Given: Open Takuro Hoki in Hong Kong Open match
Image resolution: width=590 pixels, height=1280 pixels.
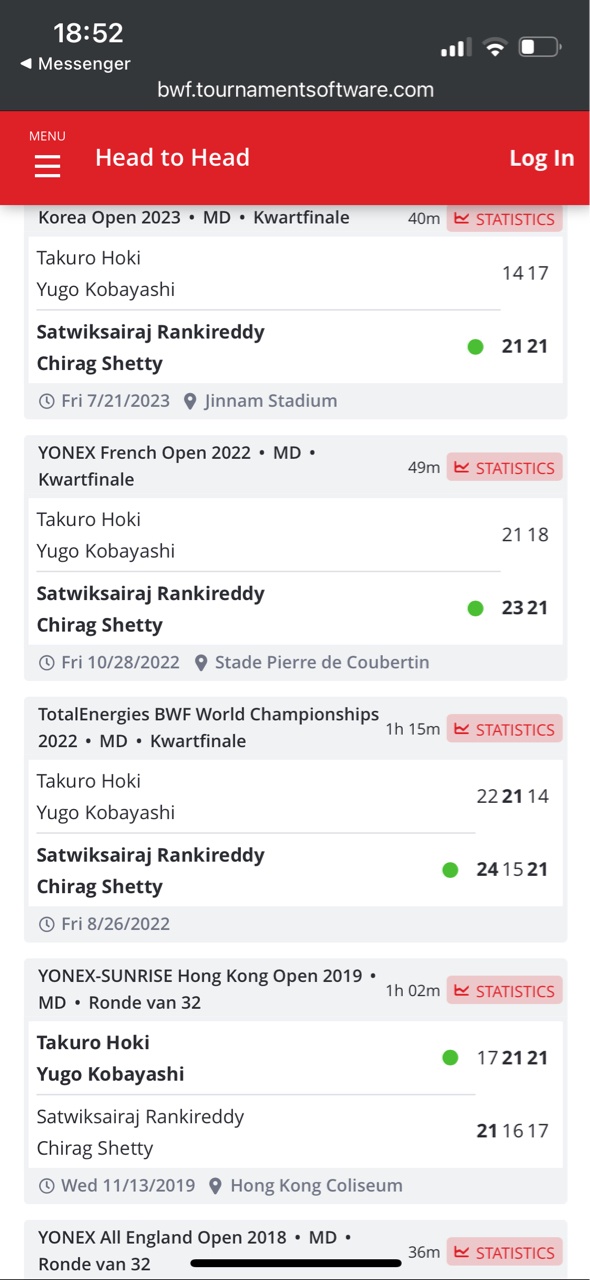Looking at the screenshot, I should coord(93,1042).
